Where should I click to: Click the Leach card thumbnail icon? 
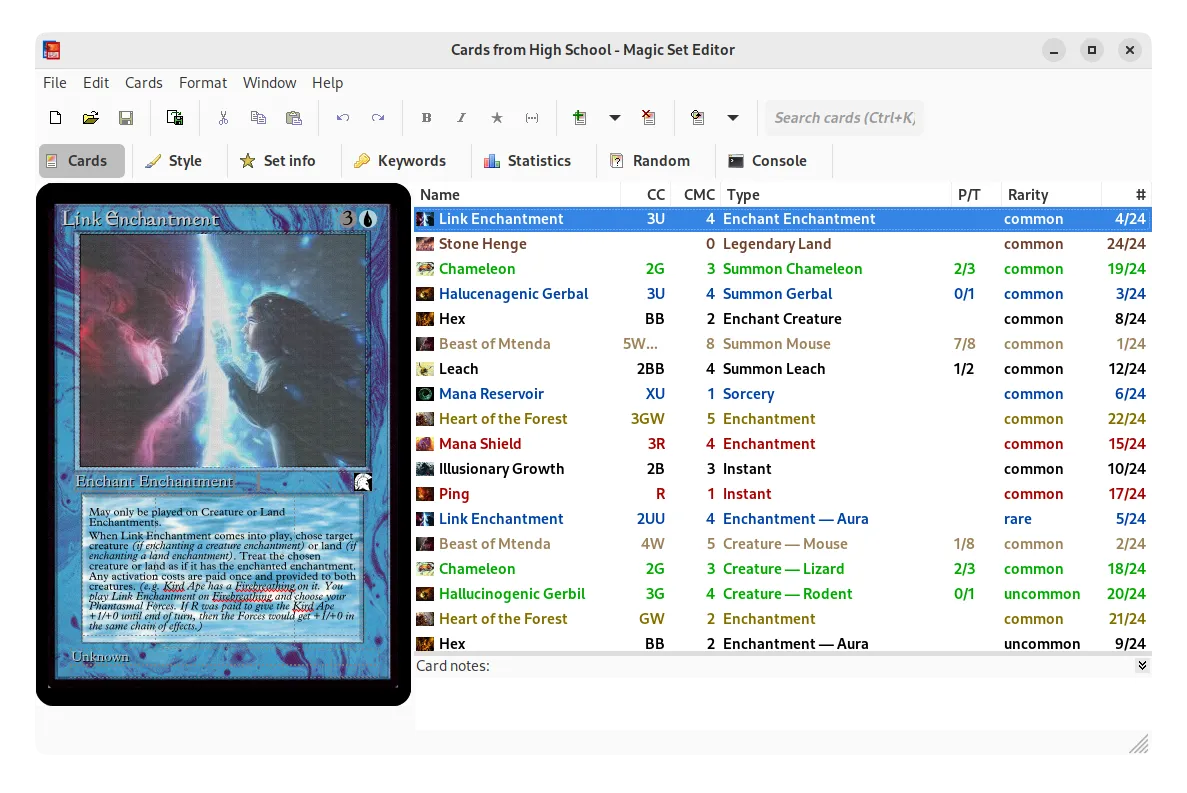click(x=425, y=369)
